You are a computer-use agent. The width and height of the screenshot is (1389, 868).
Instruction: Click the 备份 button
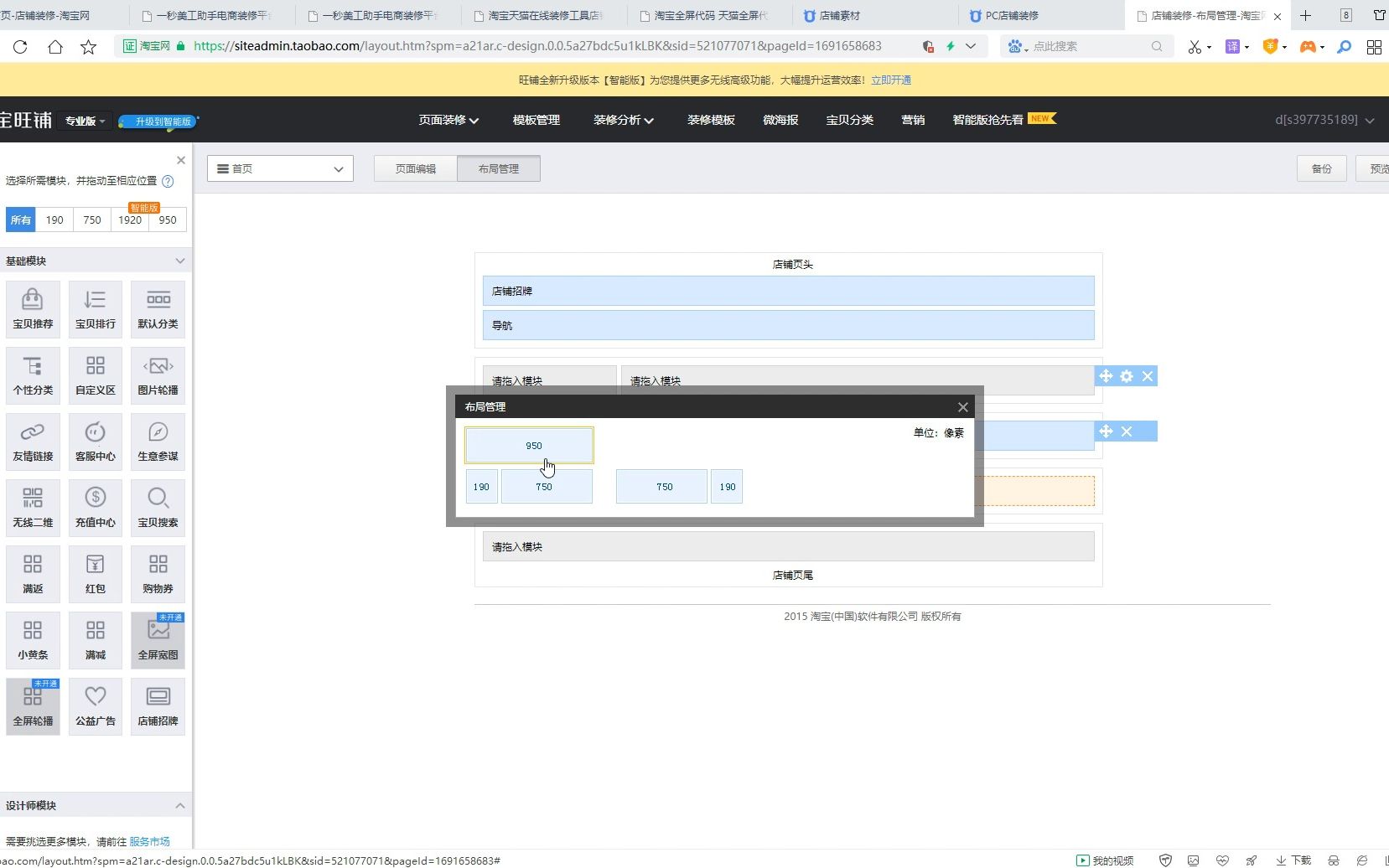(1322, 168)
